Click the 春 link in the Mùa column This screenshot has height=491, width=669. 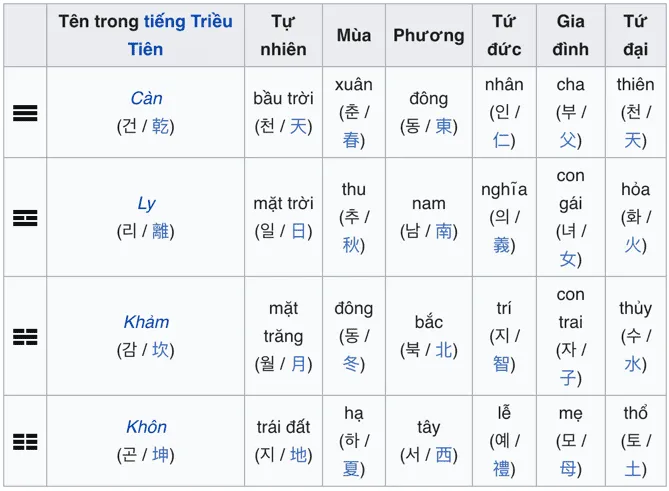pos(351,140)
